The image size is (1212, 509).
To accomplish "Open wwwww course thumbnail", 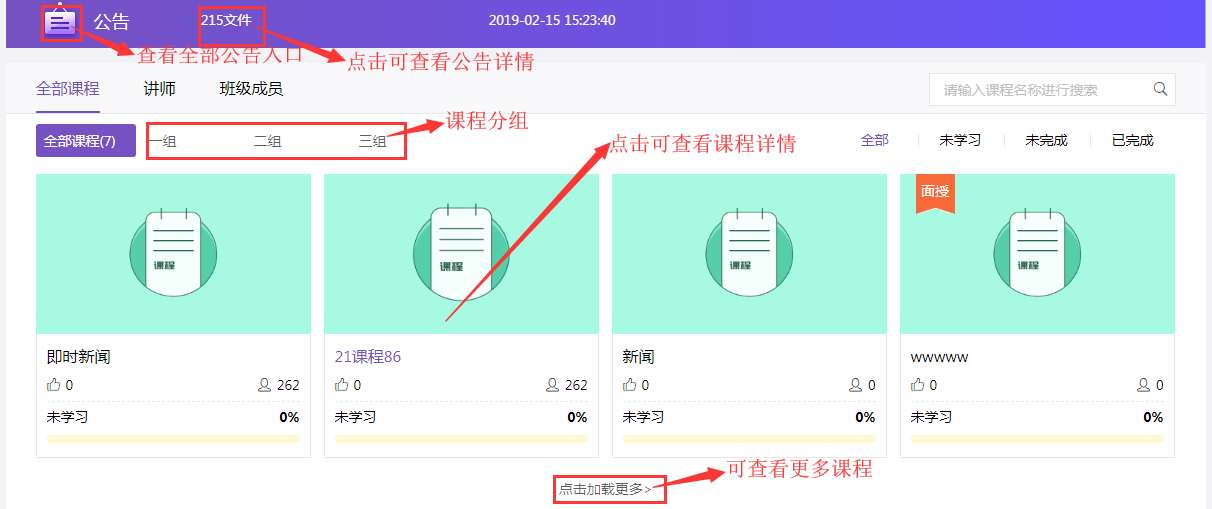I will pyautogui.click(x=1037, y=254).
